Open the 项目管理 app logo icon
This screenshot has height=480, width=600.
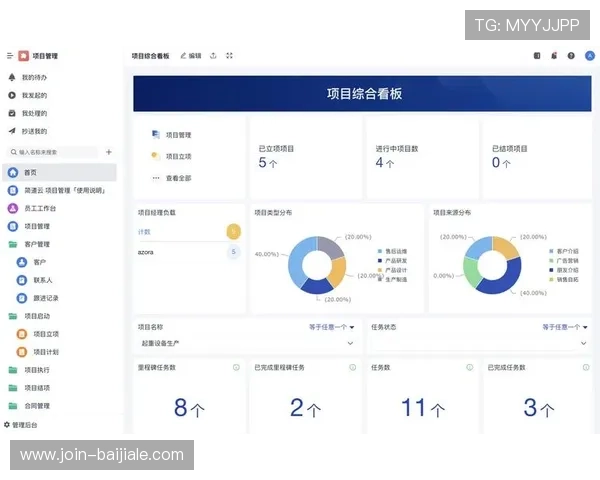[x=24, y=56]
